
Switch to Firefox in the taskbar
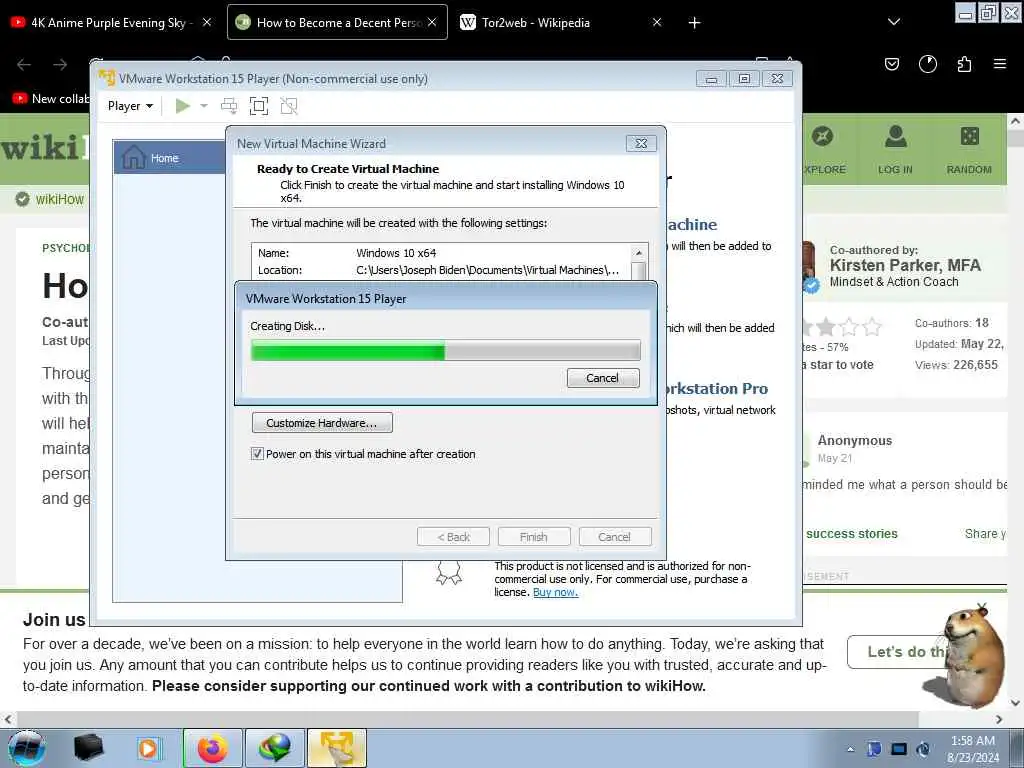[x=212, y=748]
